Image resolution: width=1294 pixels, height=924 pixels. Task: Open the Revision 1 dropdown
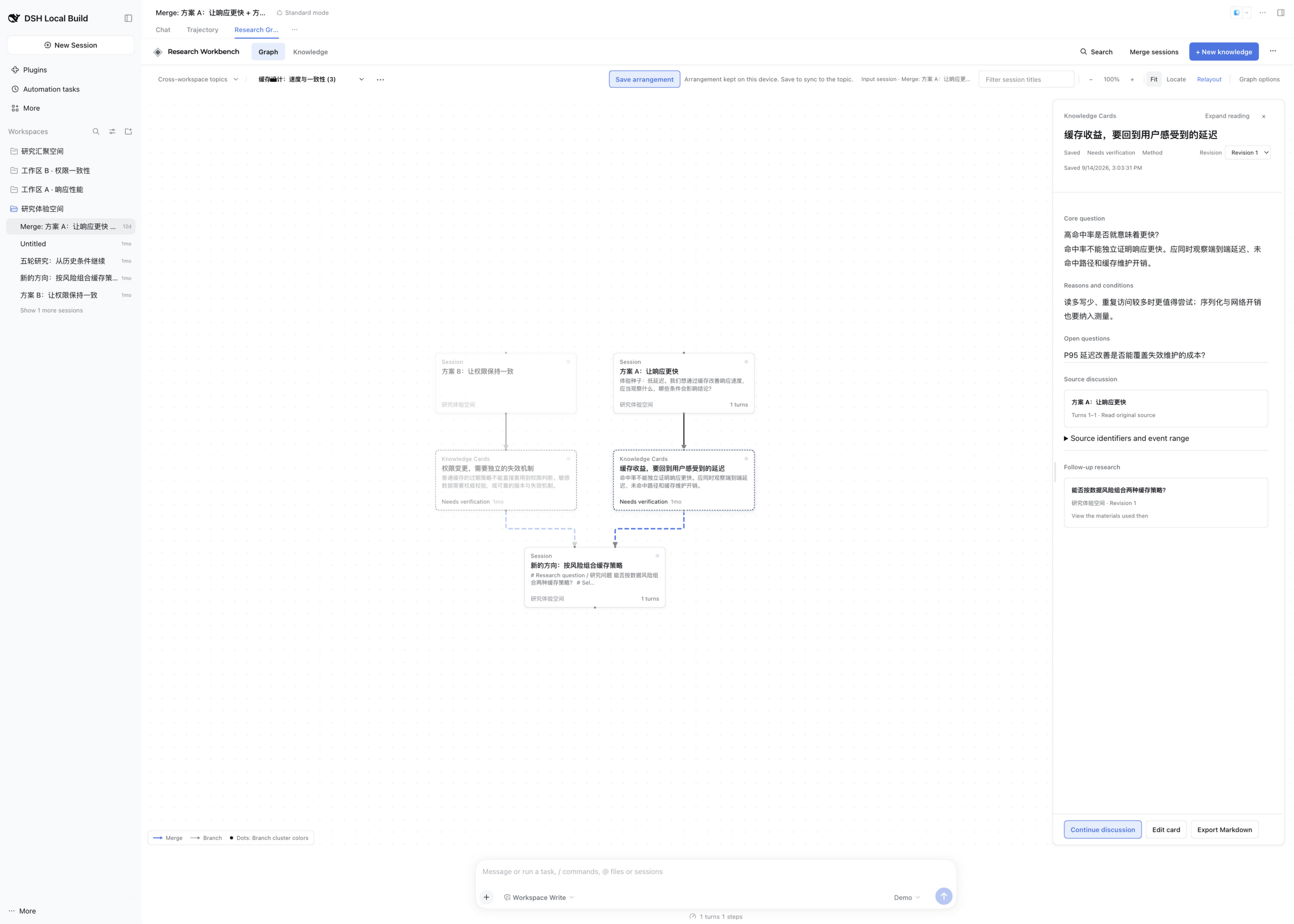click(x=1247, y=153)
